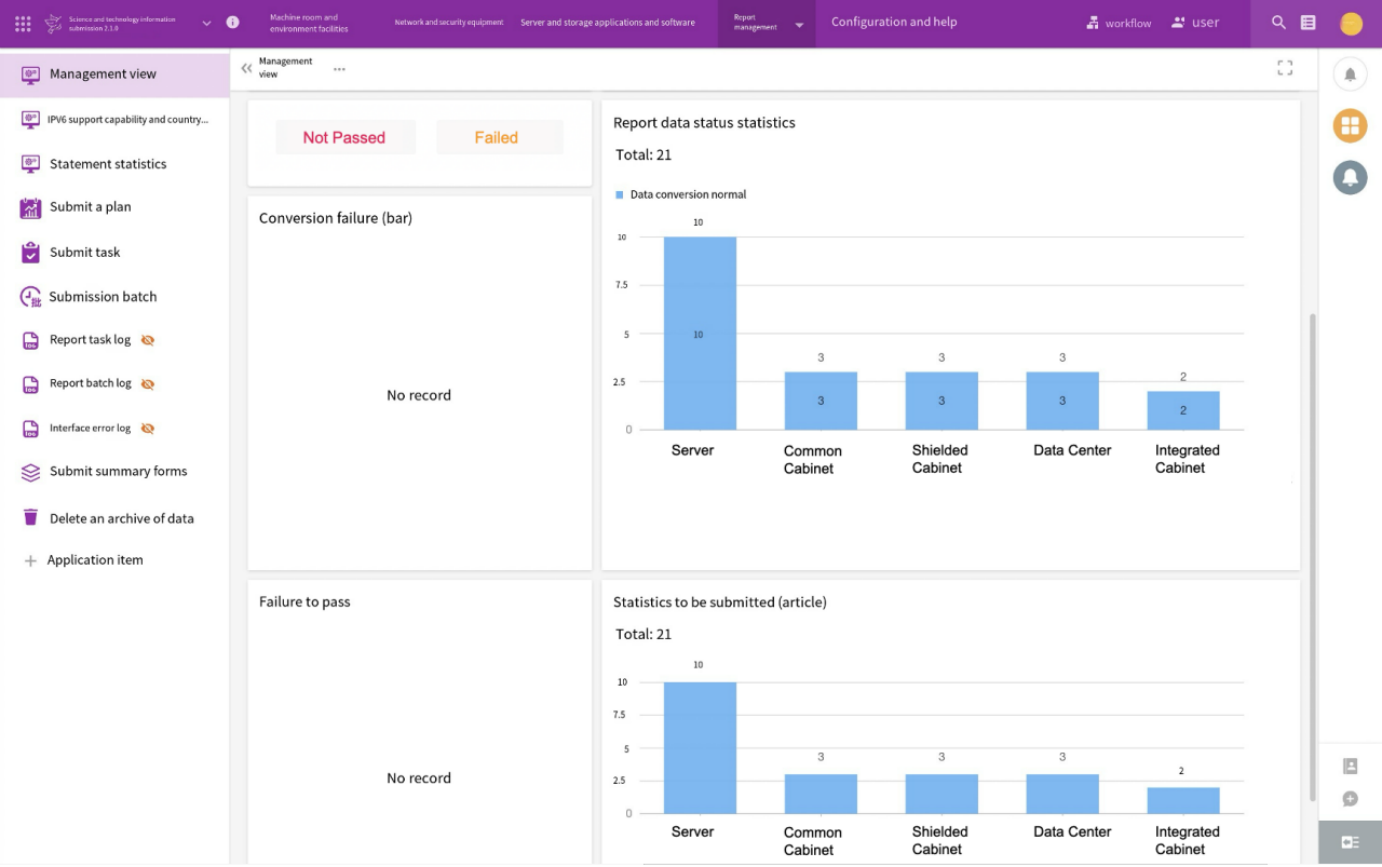Click the gray bell circle icon in right panel
Image resolution: width=1382 pixels, height=867 pixels.
1350,177
